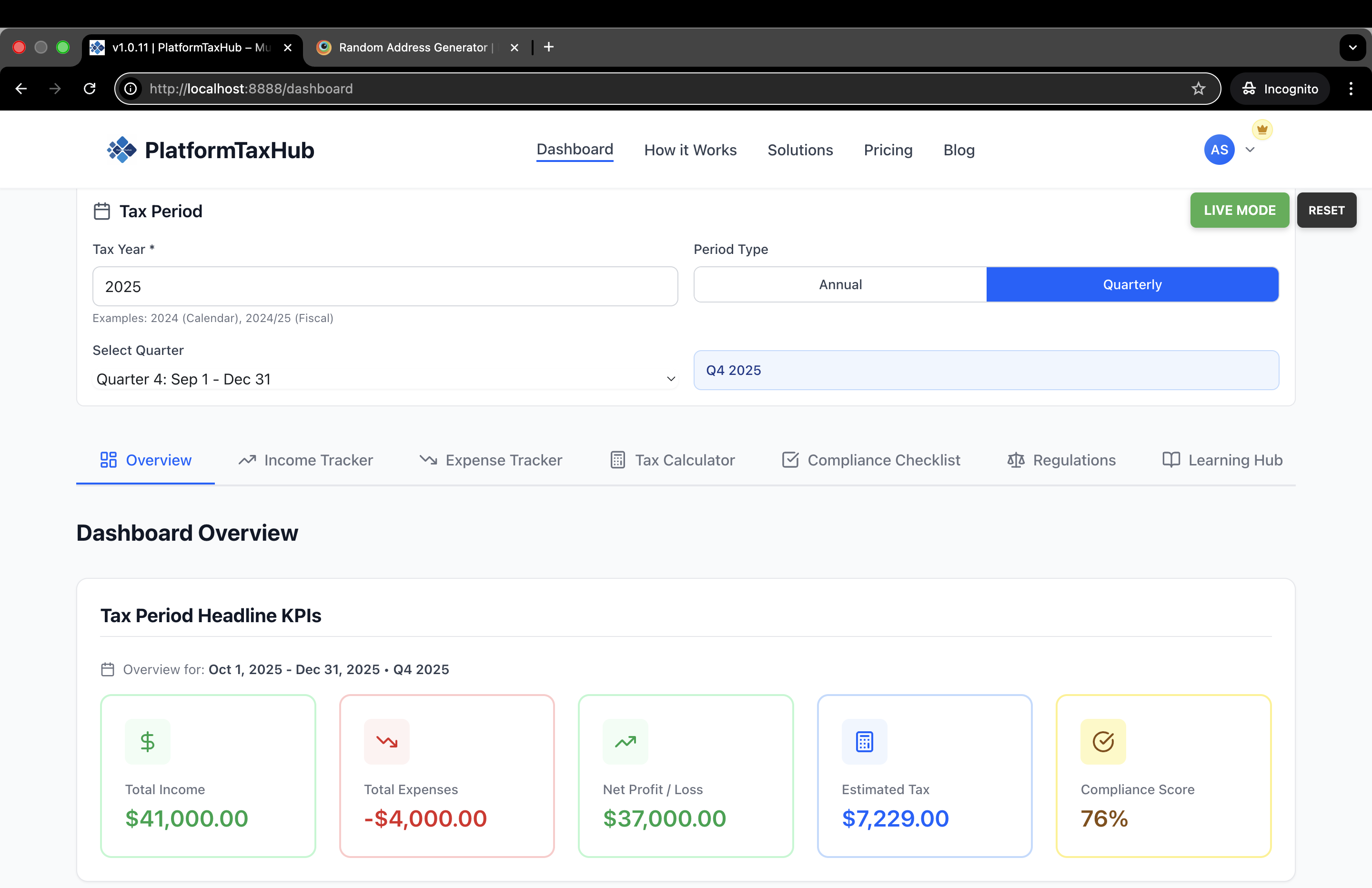Expand the account menu chevron
Screen dimensions: 1372x888
pos(1251,150)
